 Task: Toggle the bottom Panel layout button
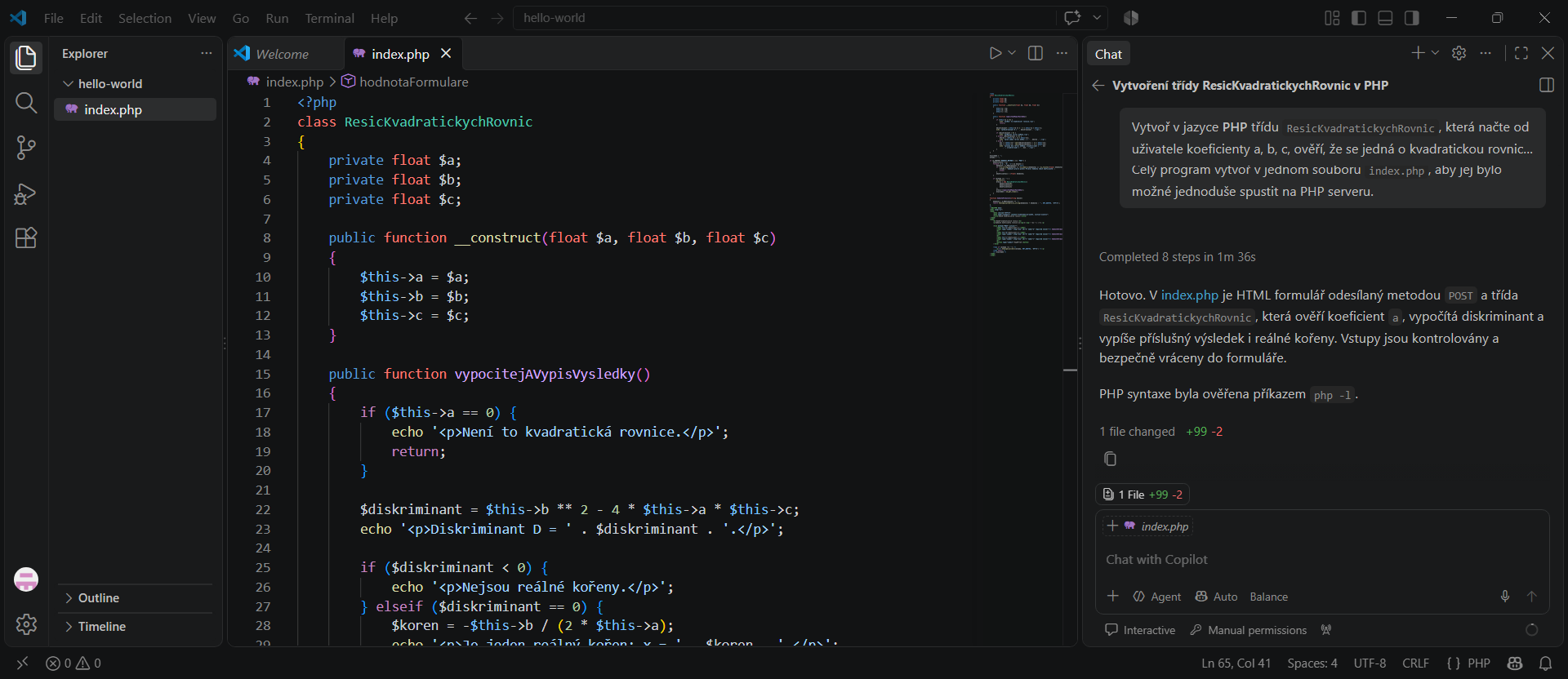pyautogui.click(x=1385, y=18)
